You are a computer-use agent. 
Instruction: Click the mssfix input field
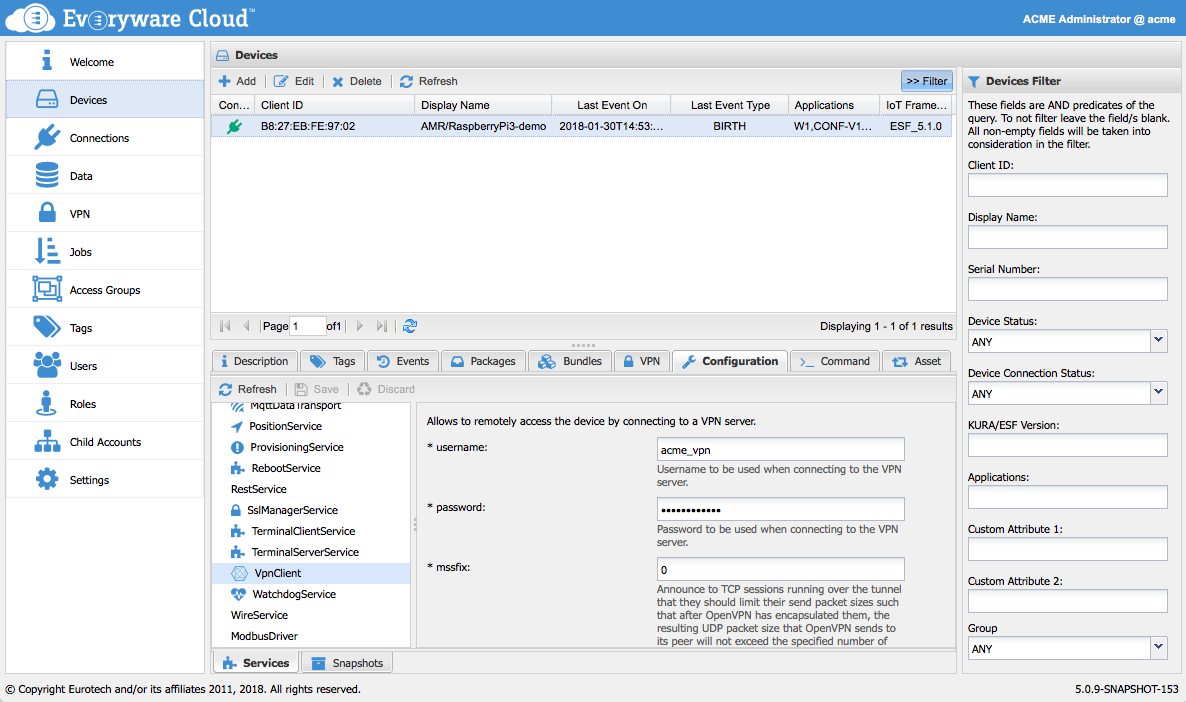pos(781,570)
